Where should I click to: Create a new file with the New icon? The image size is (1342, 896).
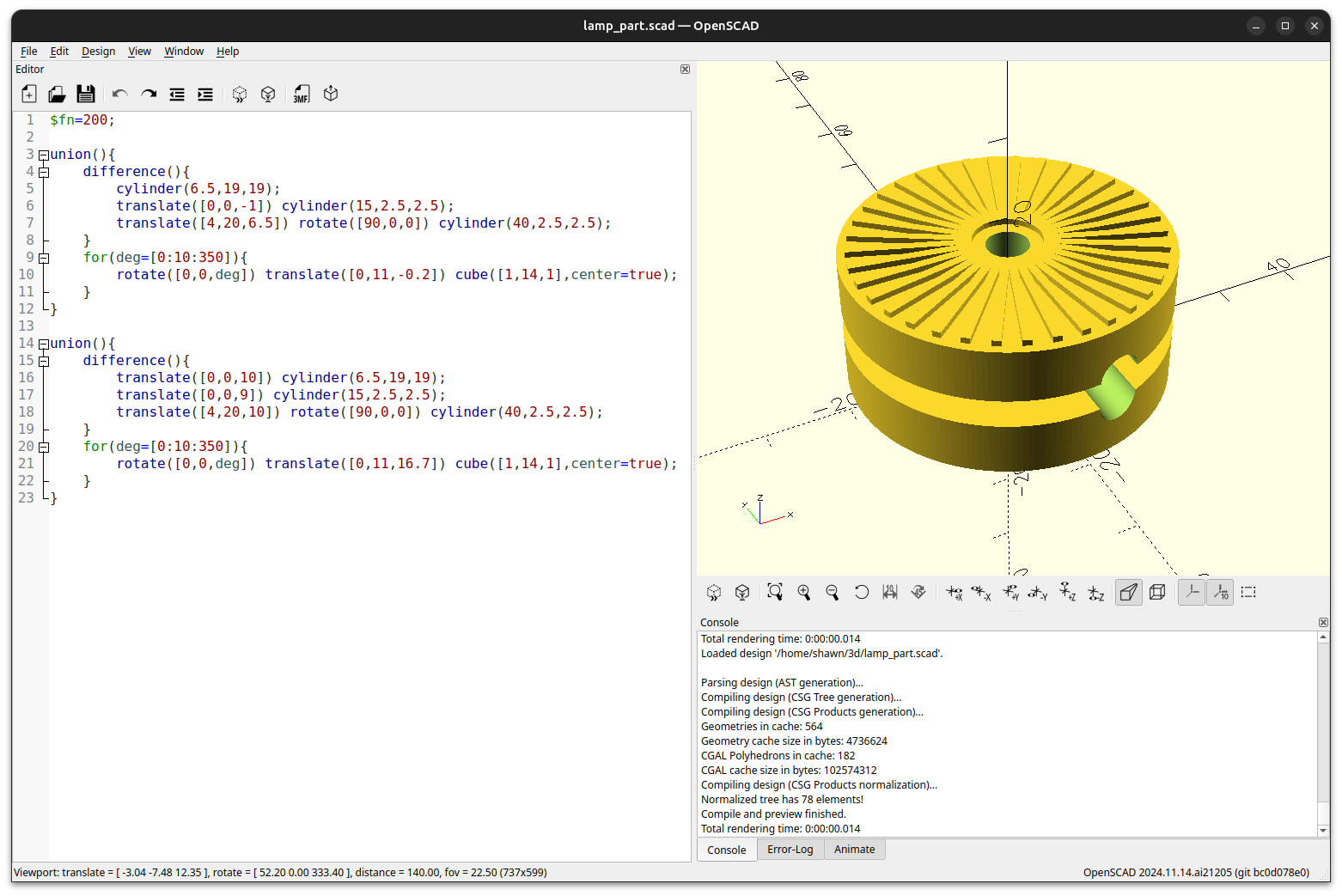[x=29, y=94]
